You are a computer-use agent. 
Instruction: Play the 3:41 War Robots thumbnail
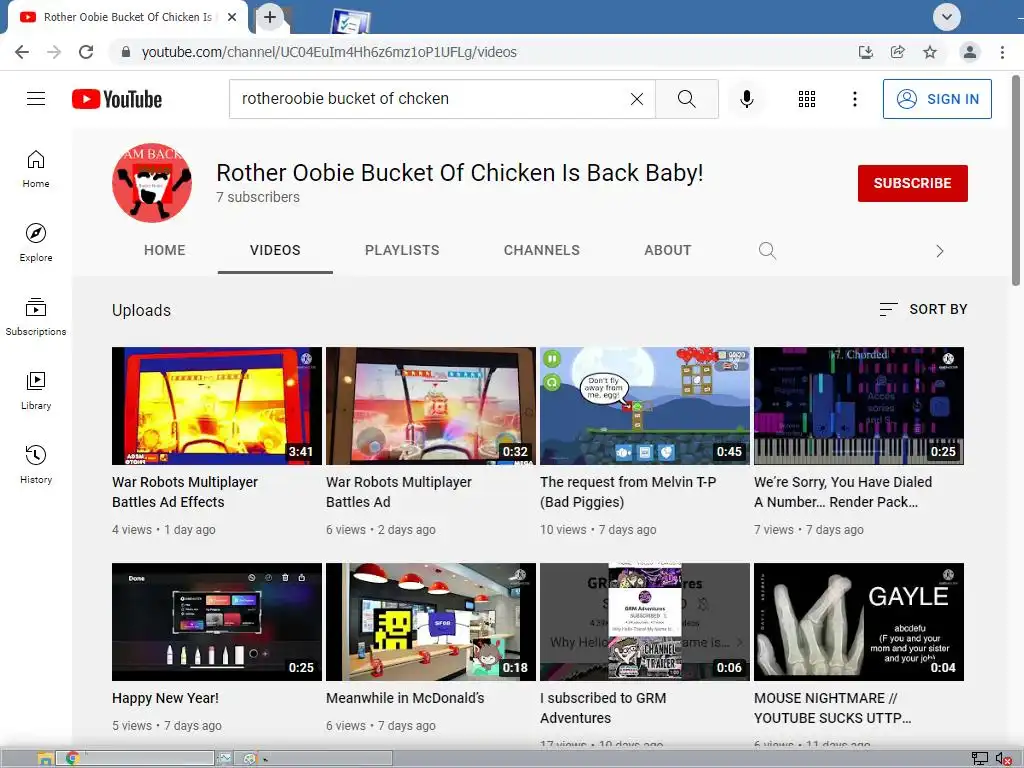217,406
